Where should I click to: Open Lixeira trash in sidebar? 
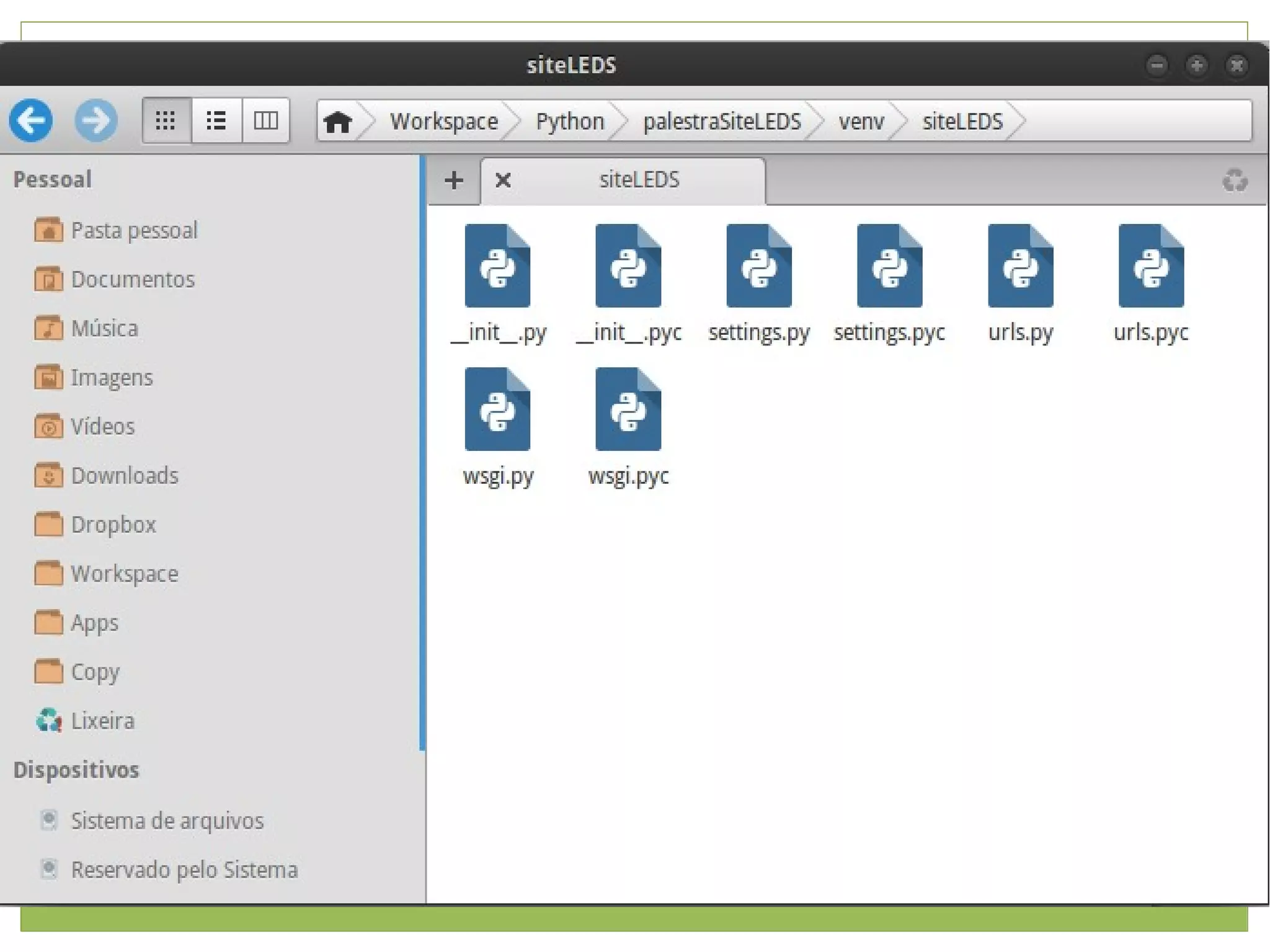point(102,721)
